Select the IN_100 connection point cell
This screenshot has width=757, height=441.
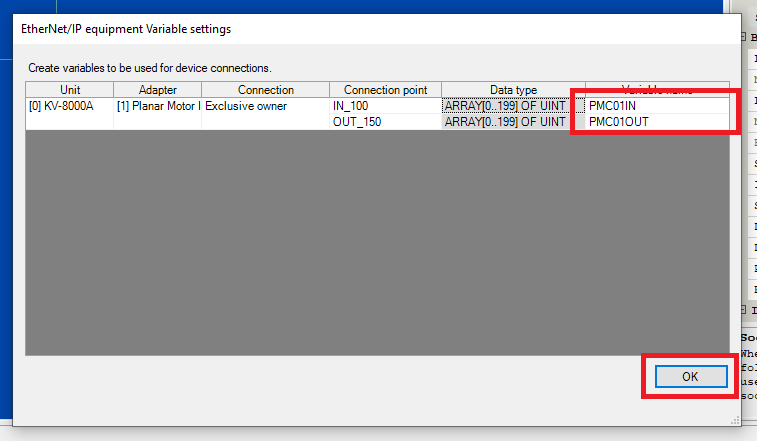[x=385, y=105]
